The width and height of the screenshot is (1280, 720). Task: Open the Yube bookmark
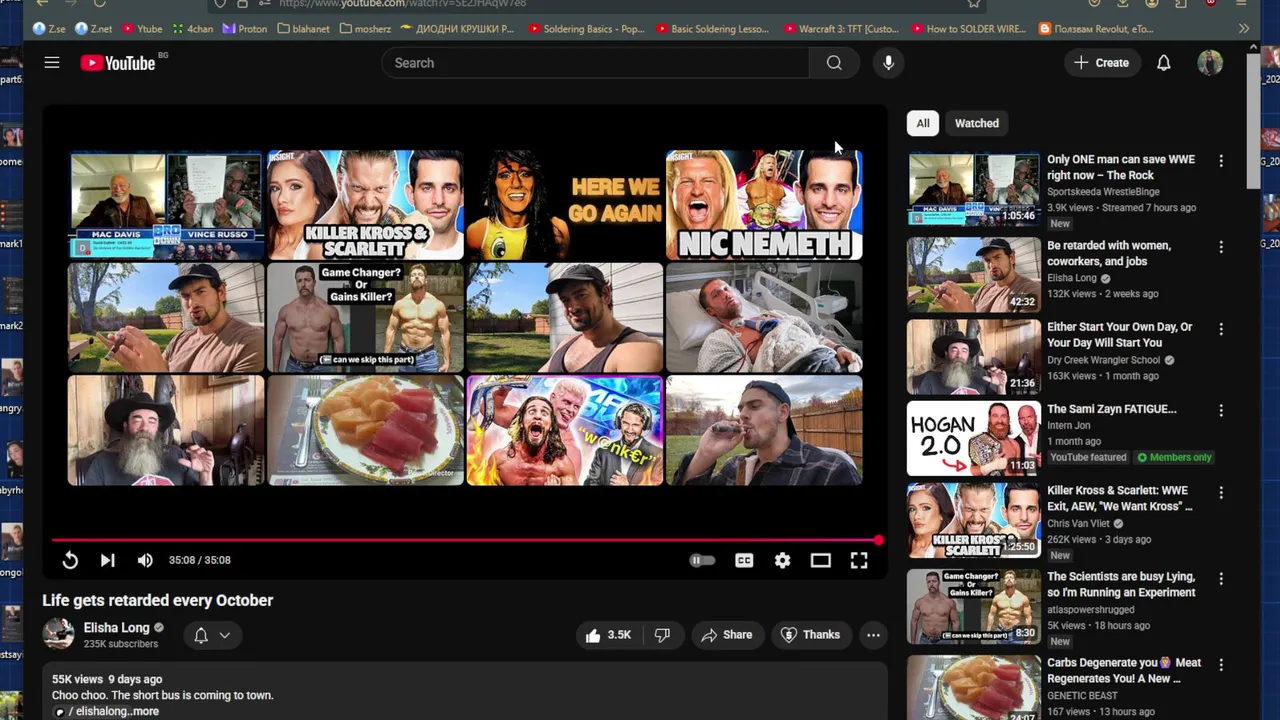142,29
